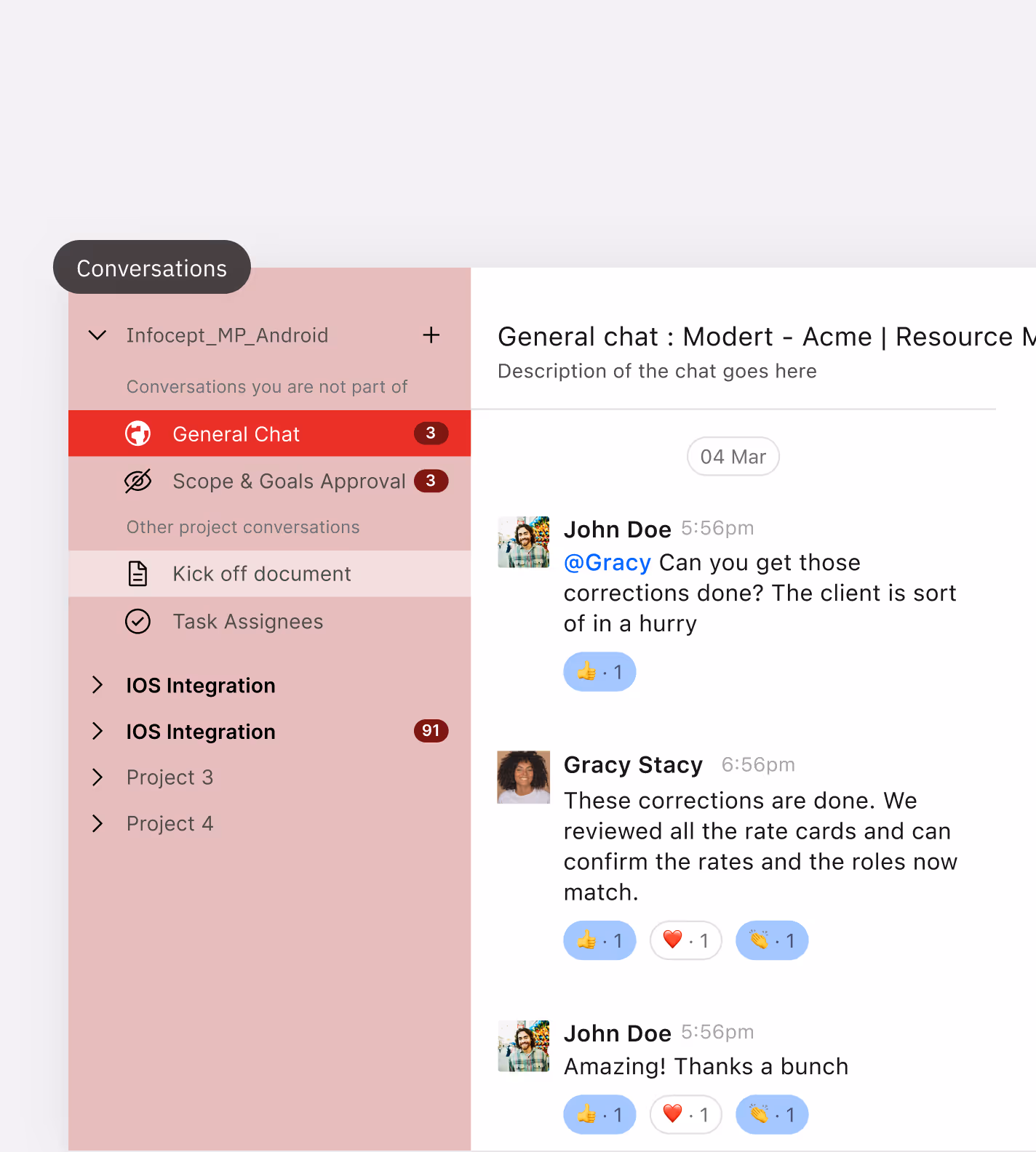This screenshot has height=1152, width=1036.
Task: Click 'Description of the chat goes here' text
Action: coord(657,371)
